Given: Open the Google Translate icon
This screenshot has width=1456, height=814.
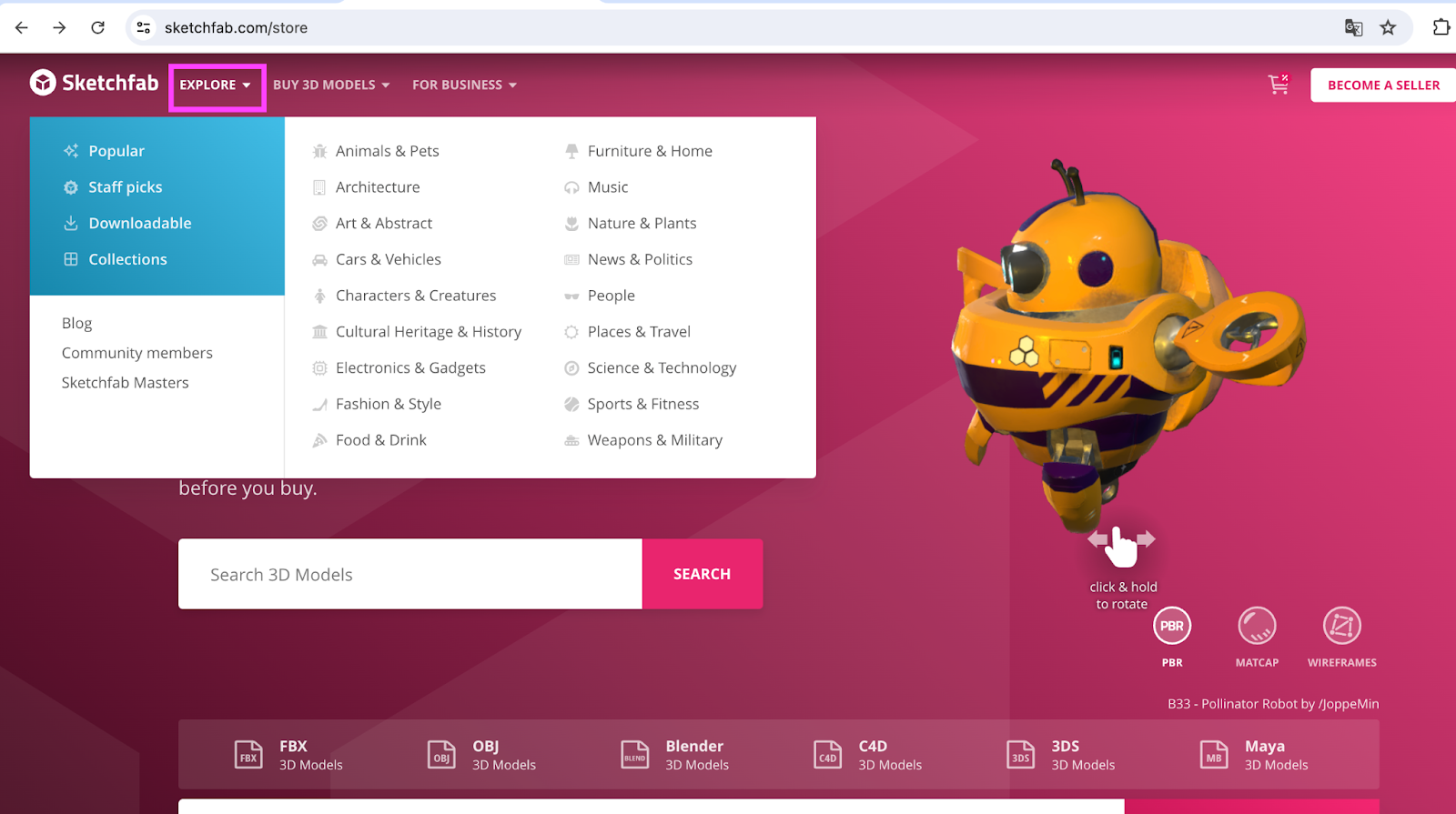Looking at the screenshot, I should (x=1353, y=27).
